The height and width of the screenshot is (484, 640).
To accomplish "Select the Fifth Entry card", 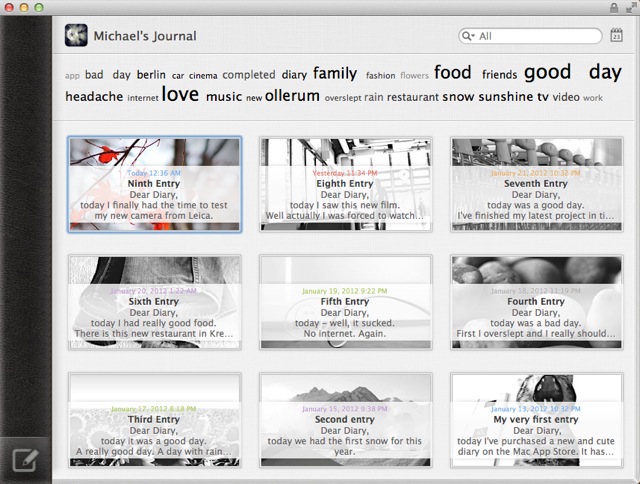I will click(x=346, y=301).
